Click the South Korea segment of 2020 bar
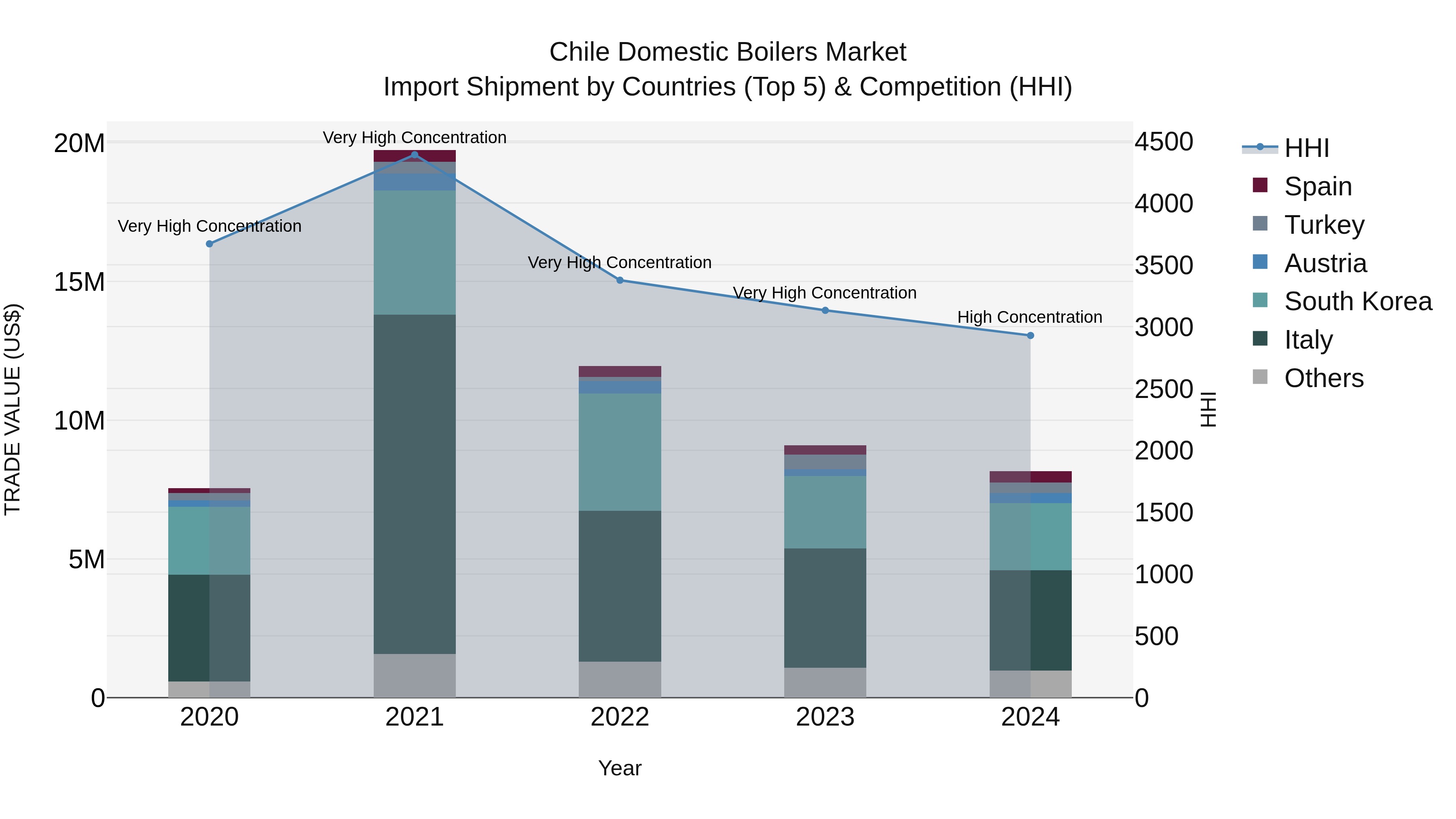The width and height of the screenshot is (1456, 819). click(209, 541)
